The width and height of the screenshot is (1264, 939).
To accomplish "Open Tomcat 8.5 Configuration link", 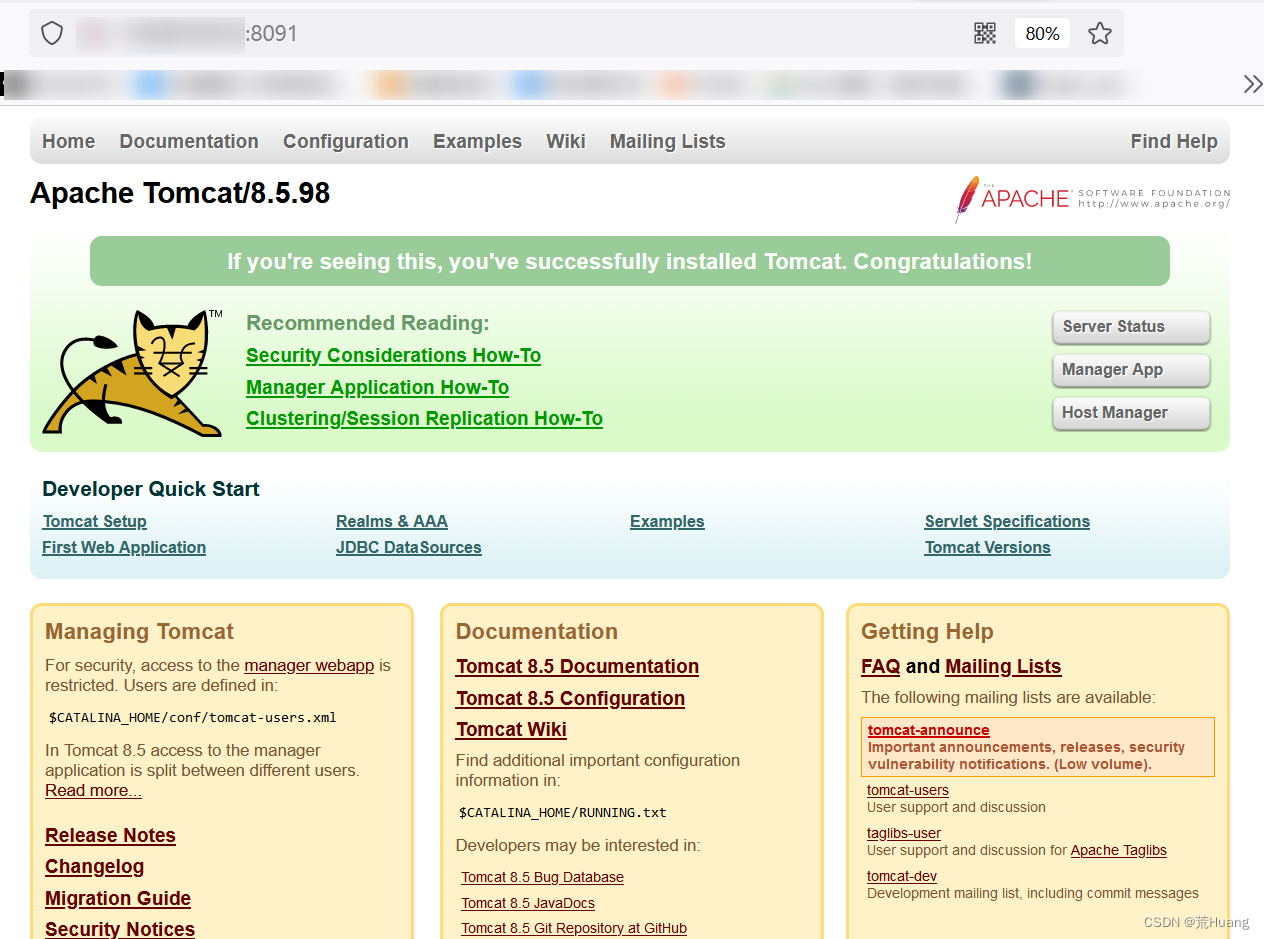I will click(x=570, y=699).
